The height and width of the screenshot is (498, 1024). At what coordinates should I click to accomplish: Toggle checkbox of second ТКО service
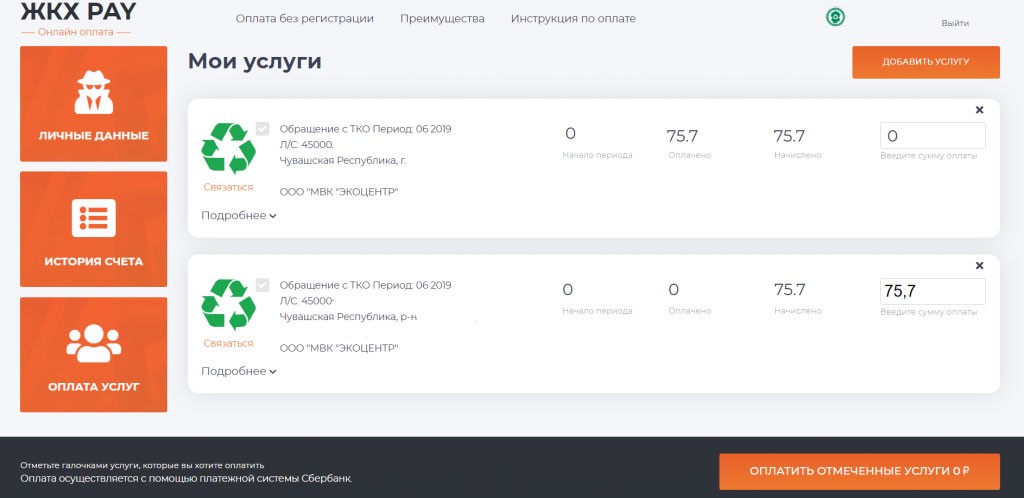pyautogui.click(x=262, y=285)
